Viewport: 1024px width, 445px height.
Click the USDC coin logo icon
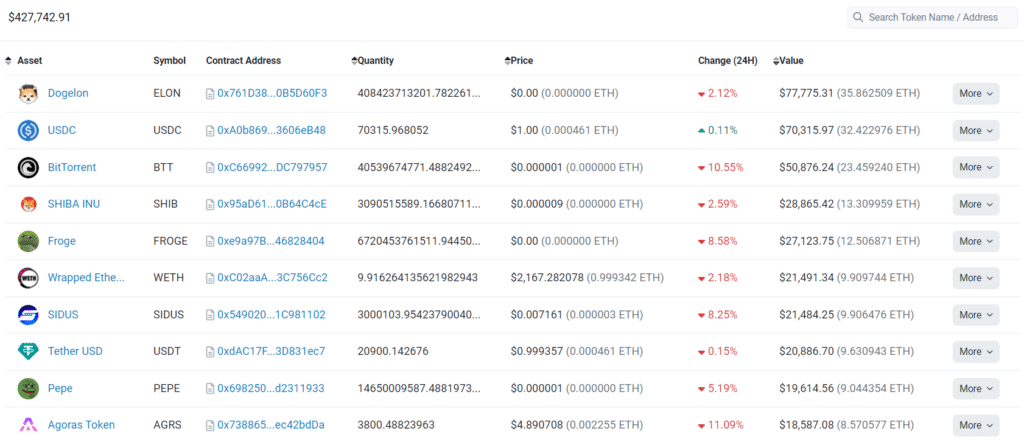point(28,131)
